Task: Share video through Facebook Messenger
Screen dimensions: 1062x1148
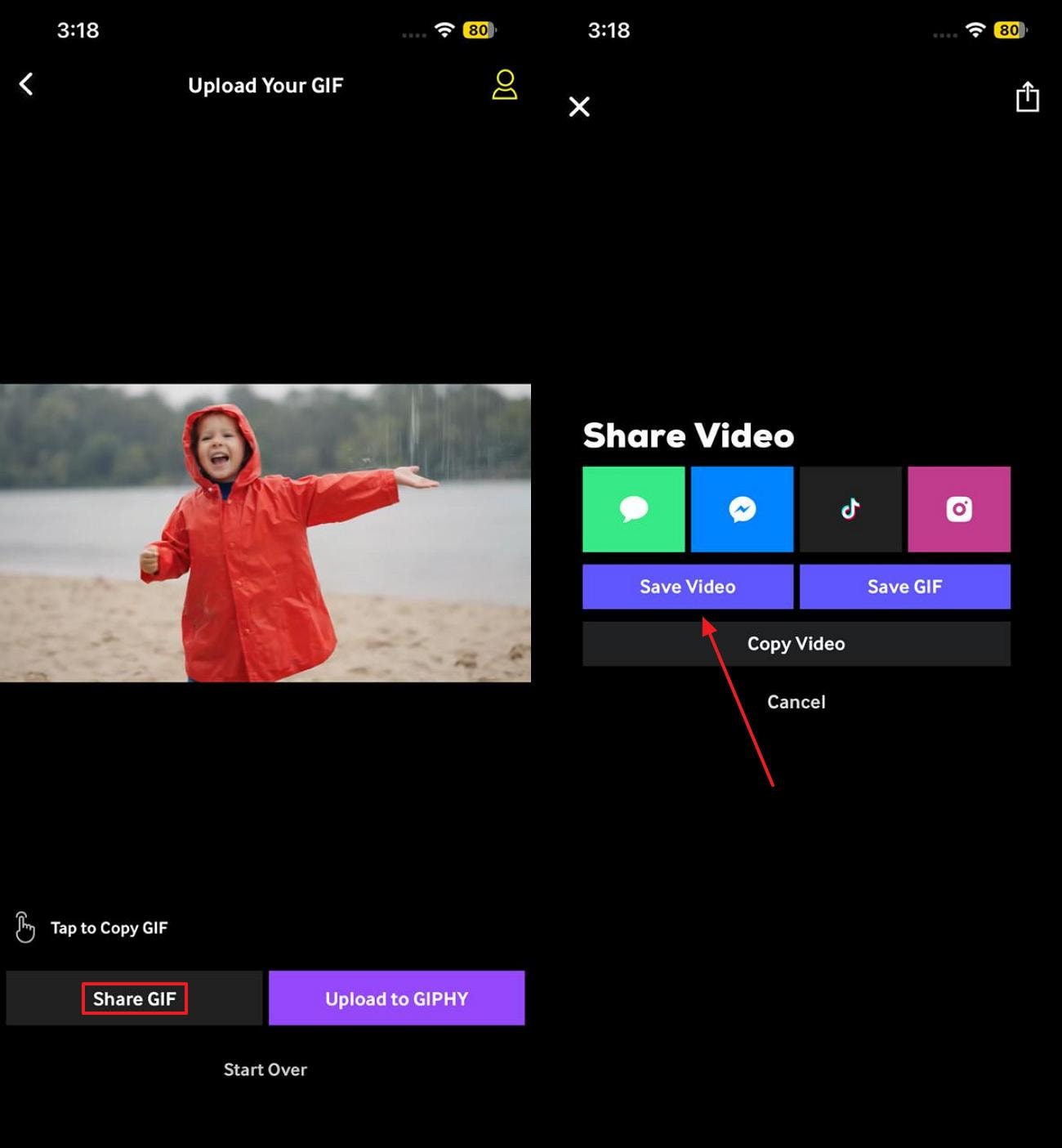Action: pyautogui.click(x=742, y=509)
